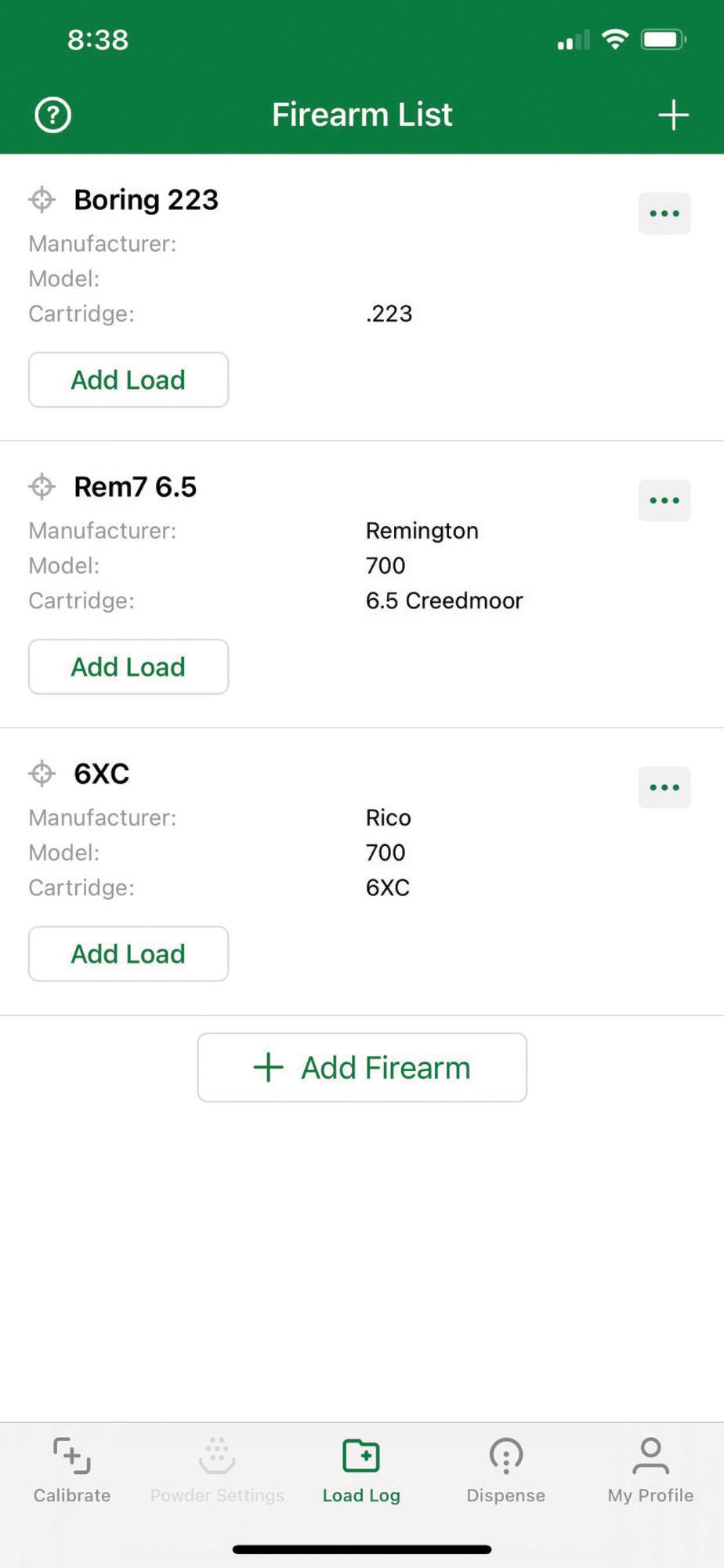Viewport: 724px width, 1568px height.
Task: Open more options for Boring 223
Action: [664, 213]
